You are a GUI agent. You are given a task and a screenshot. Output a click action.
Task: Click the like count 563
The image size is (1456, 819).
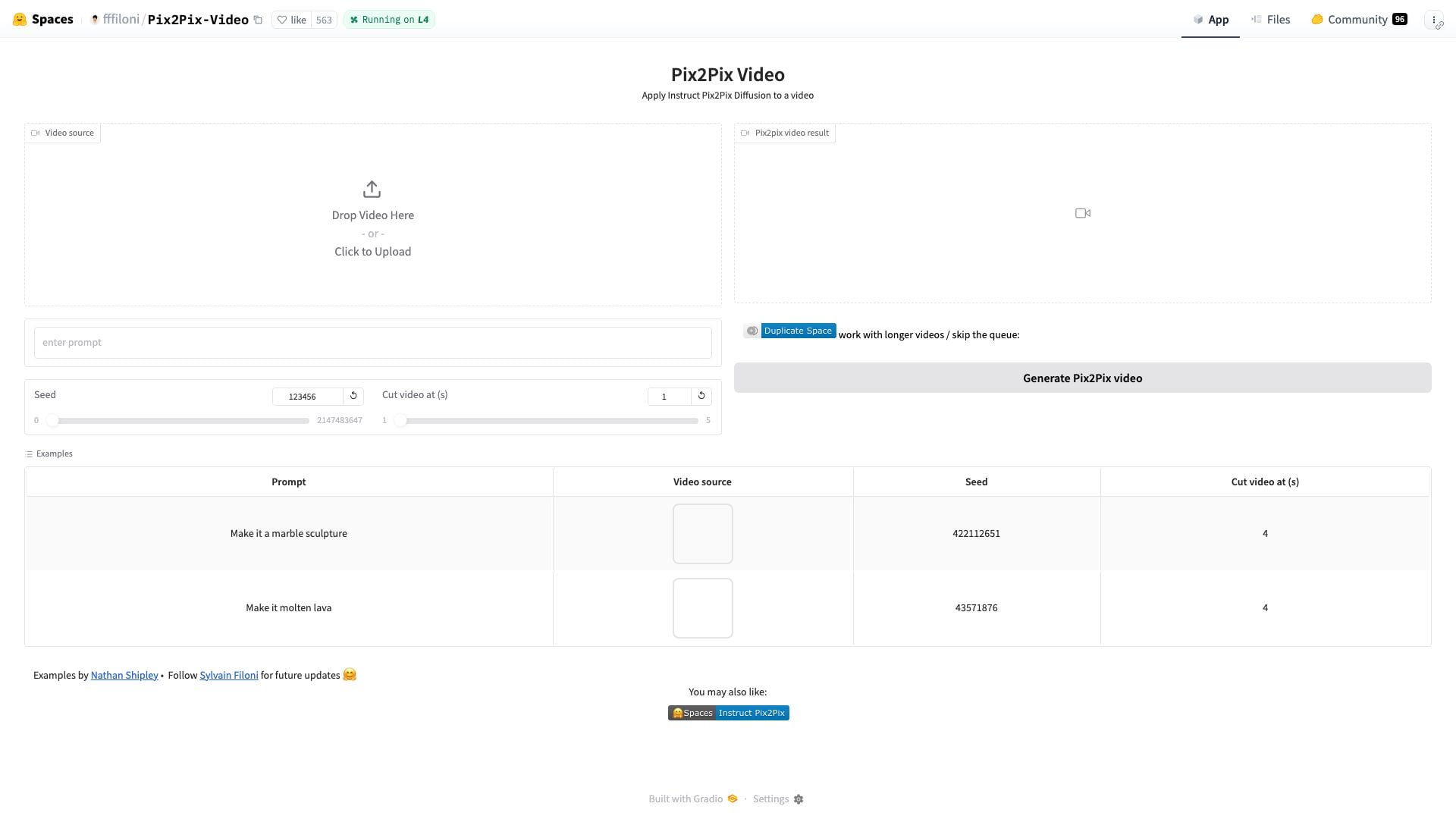pyautogui.click(x=324, y=20)
